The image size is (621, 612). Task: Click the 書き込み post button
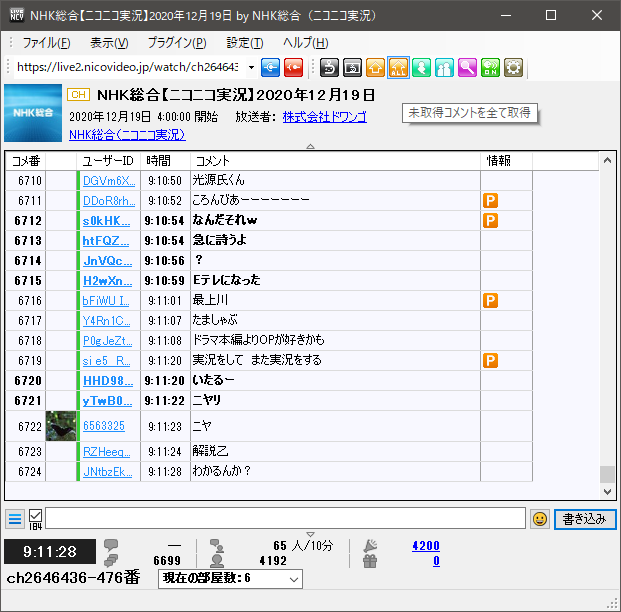point(585,519)
